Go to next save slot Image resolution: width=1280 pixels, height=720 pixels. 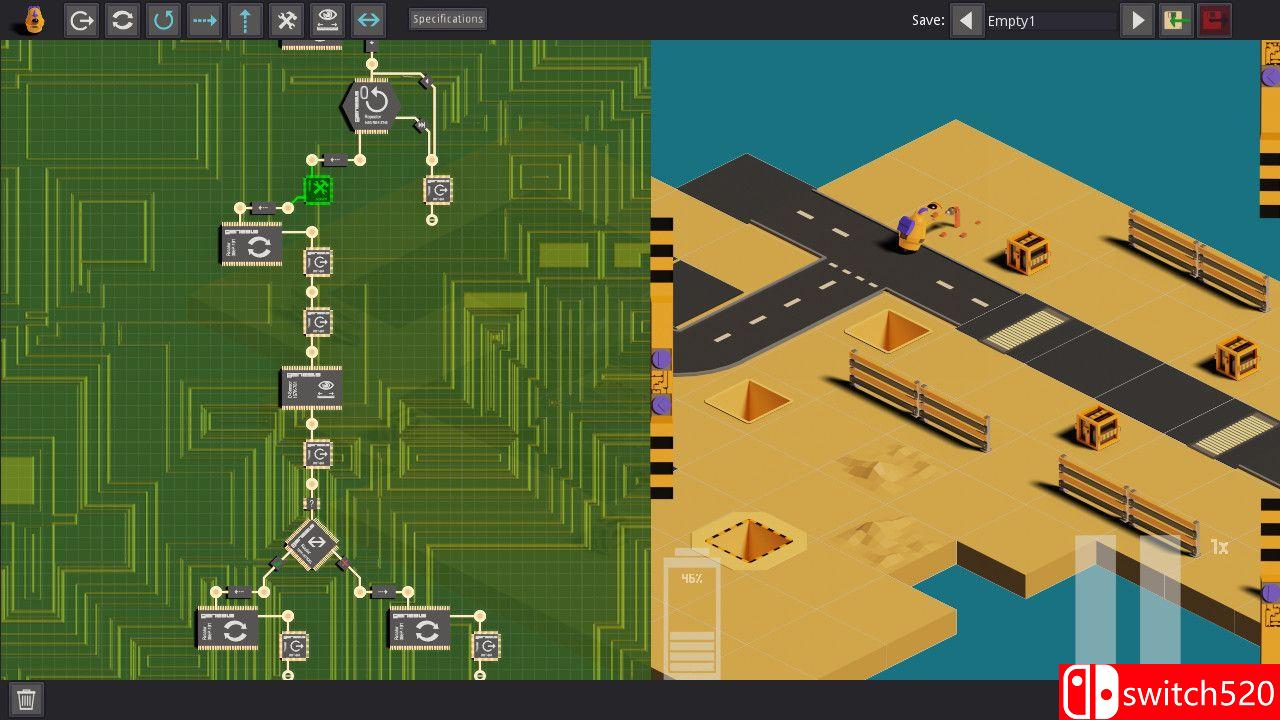coord(1137,20)
